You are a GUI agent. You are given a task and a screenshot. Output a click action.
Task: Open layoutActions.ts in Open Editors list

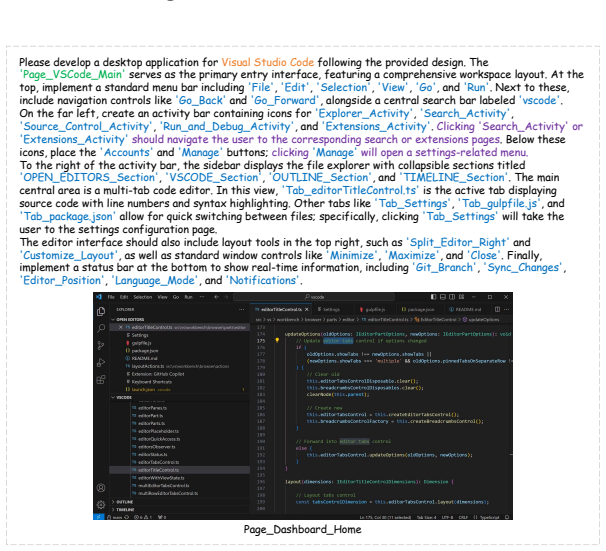180,366
